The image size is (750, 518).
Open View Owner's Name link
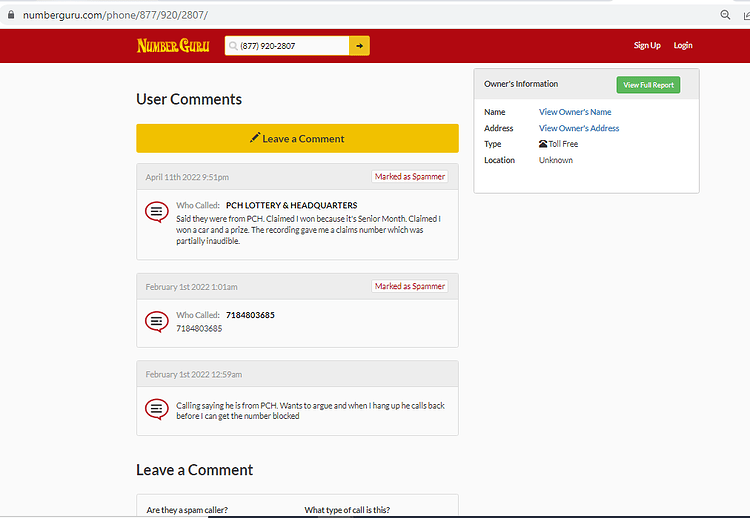(x=575, y=111)
